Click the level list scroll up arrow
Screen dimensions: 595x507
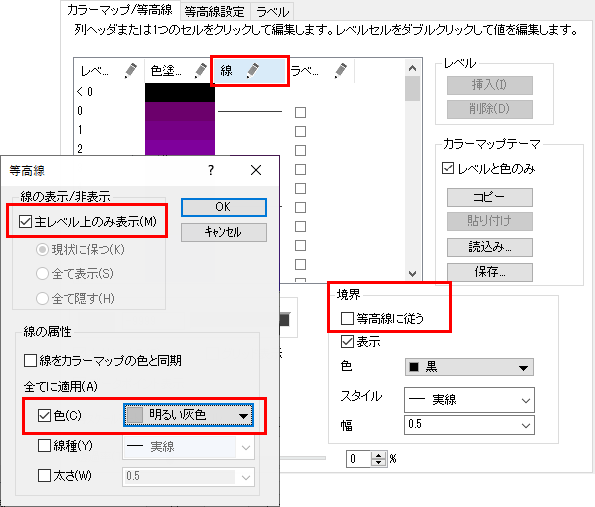pos(412,68)
